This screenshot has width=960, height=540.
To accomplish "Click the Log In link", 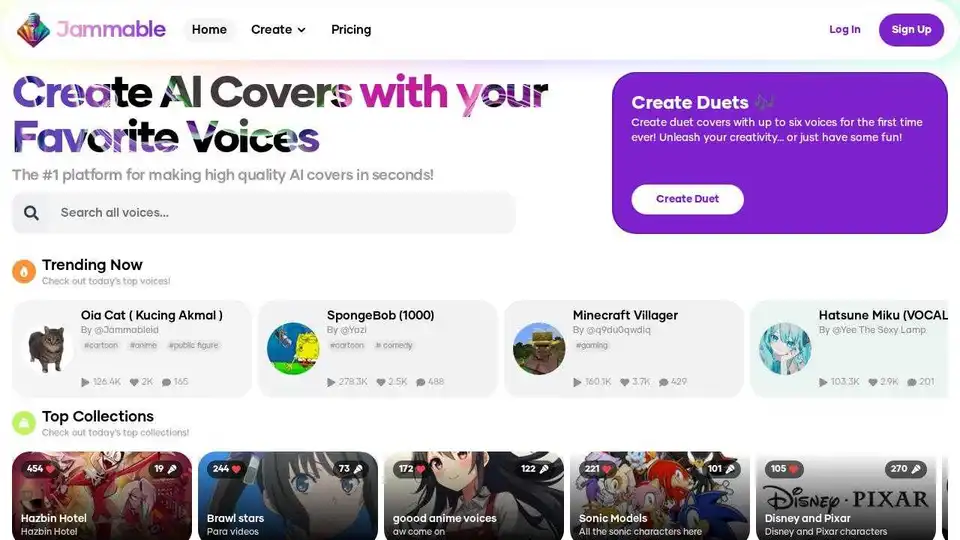I will click(844, 29).
